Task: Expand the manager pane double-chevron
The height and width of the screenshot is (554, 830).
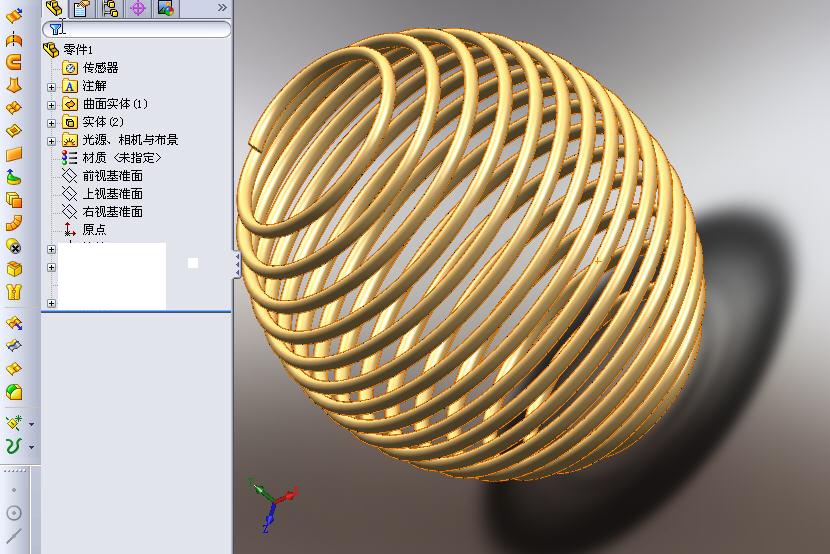Action: point(222,7)
